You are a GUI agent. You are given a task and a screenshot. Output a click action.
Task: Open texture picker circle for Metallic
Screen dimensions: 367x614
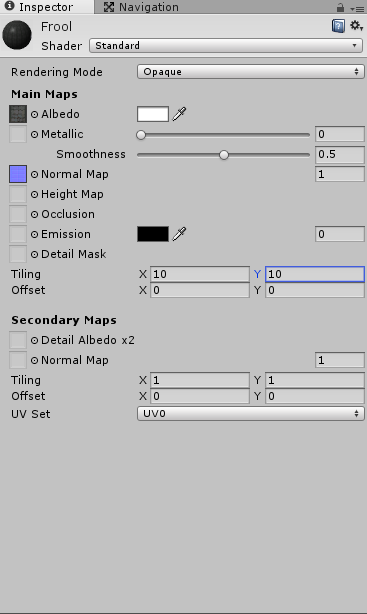[x=34, y=134]
